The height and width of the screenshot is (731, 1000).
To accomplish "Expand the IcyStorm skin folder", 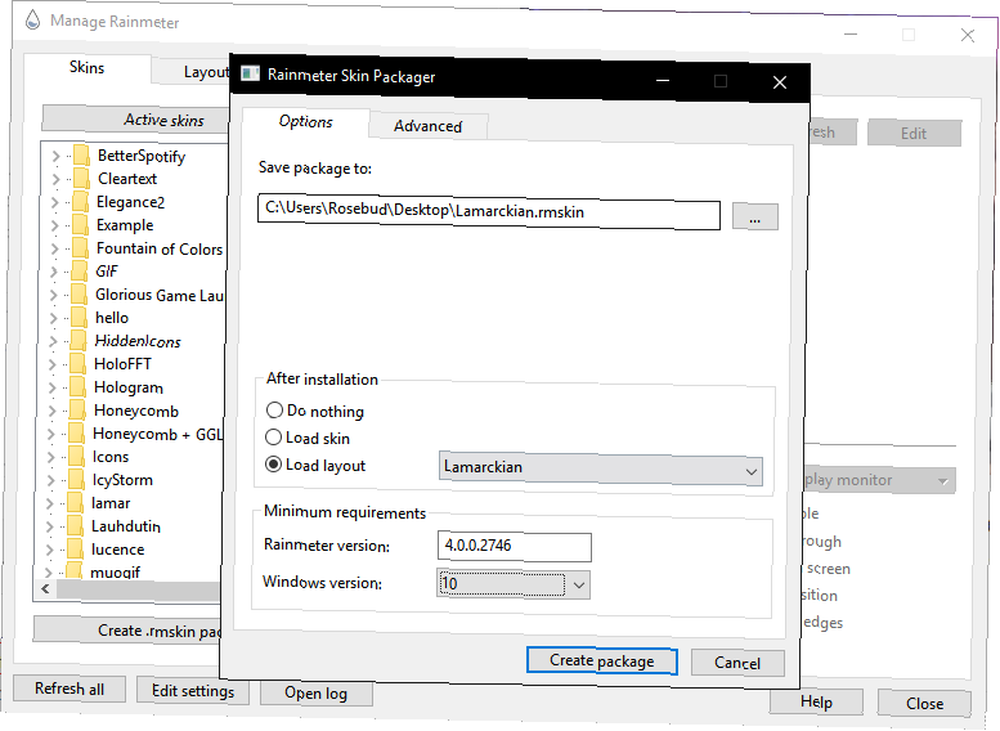I will tap(50, 480).
